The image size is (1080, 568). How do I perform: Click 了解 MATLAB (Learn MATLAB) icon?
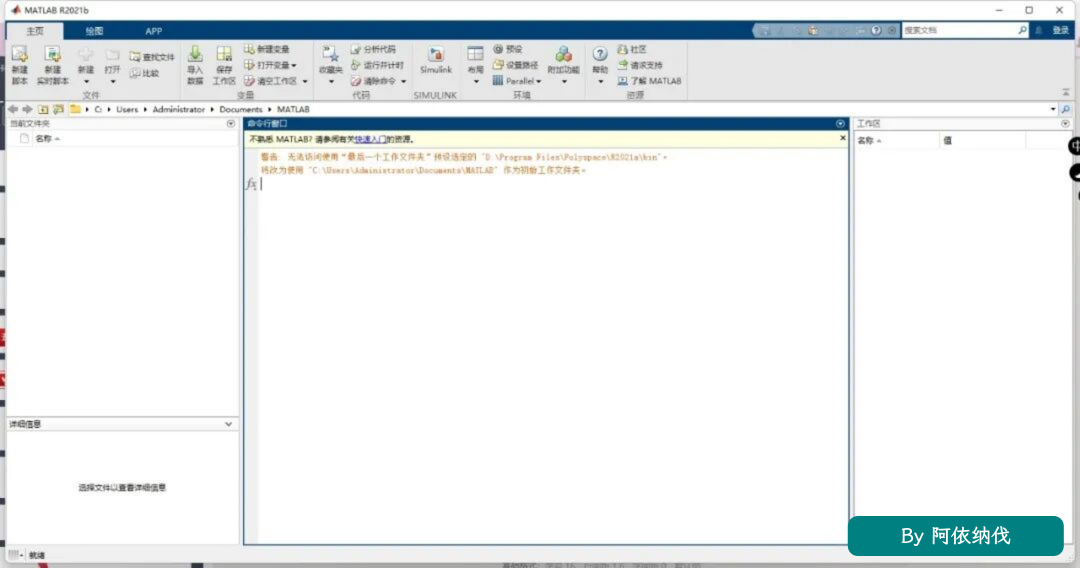pos(622,81)
